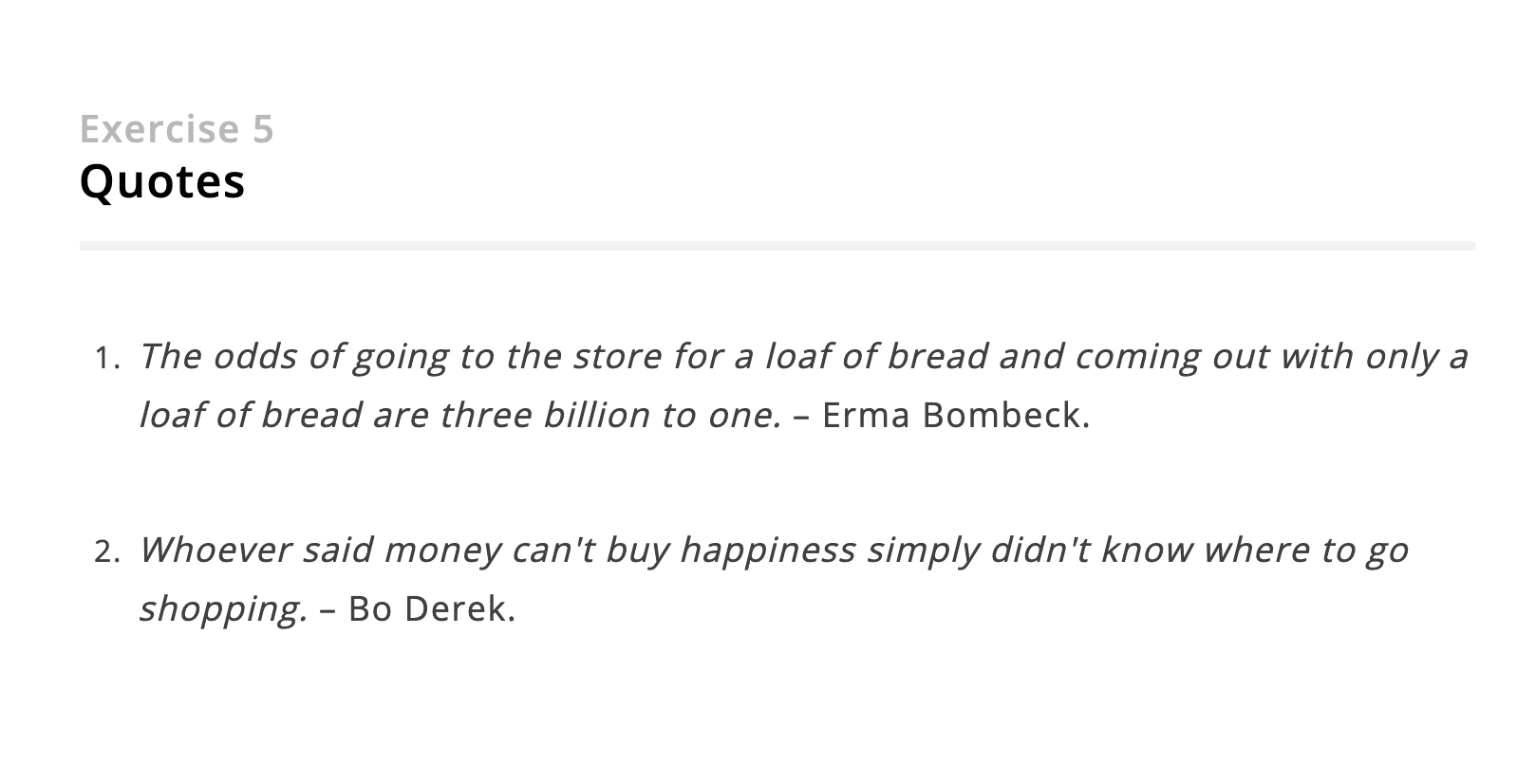The image size is (1517, 784).
Task: Select list number 1 marker
Action: click(106, 359)
